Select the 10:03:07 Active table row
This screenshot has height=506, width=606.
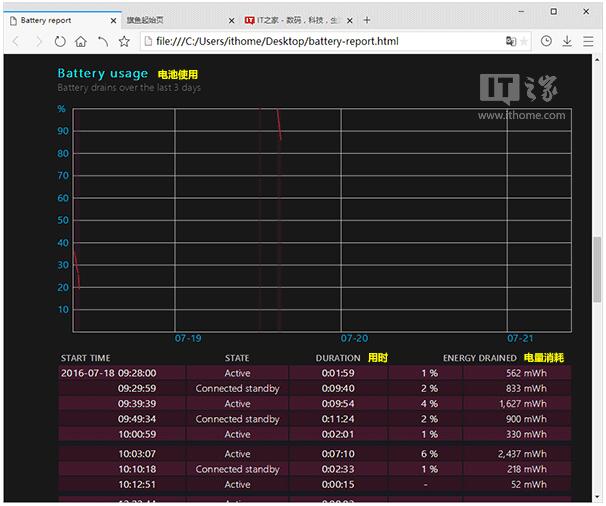pyautogui.click(x=315, y=454)
